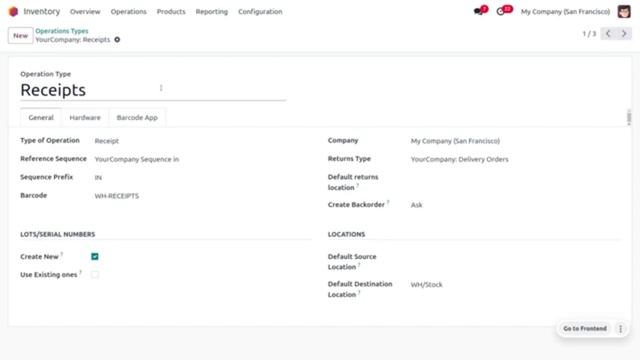Switch to the Barcode App tab

[x=137, y=118]
